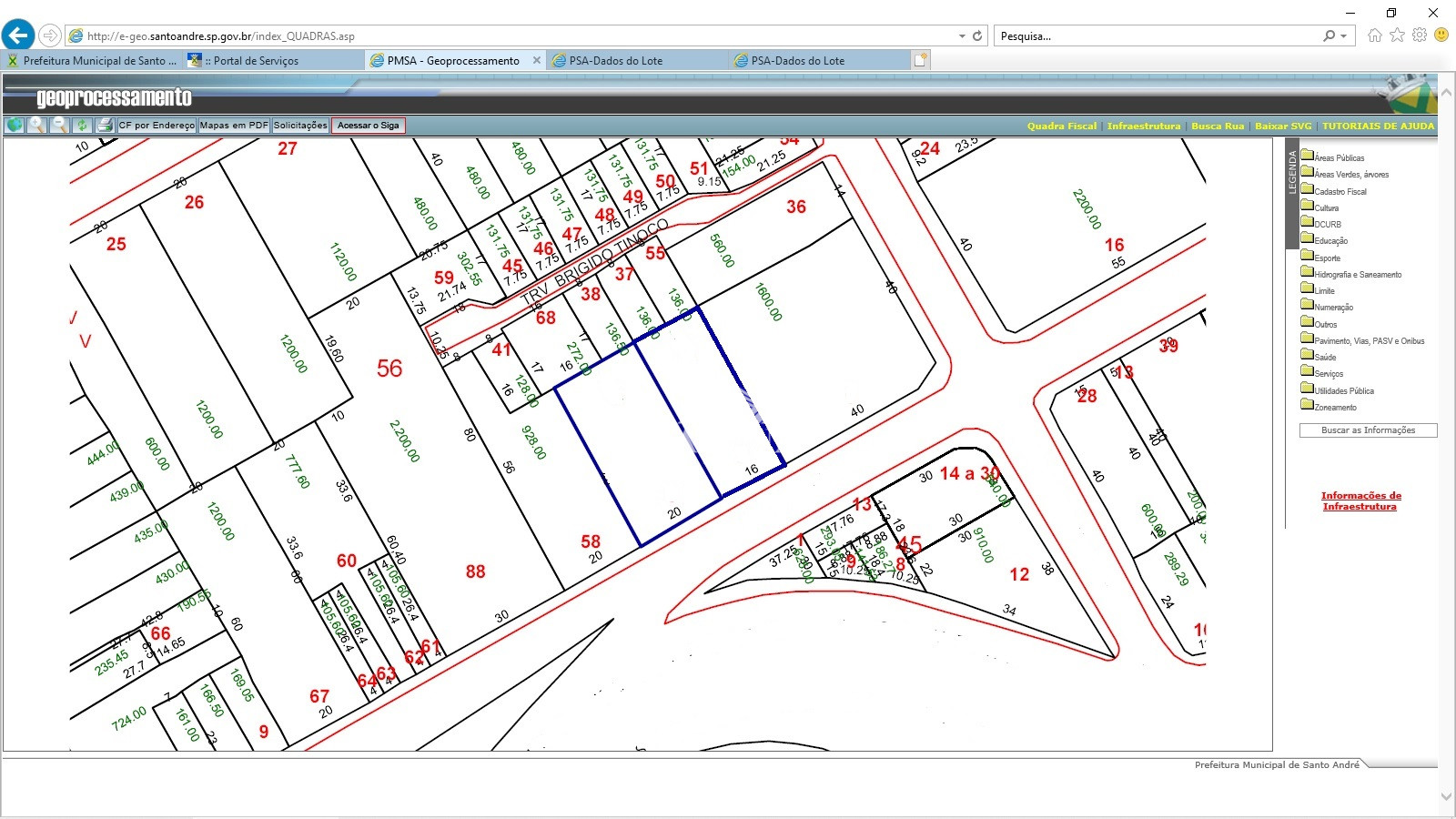Open browser settings gear icon
Viewport: 1456px width, 819px height.
(x=1420, y=35)
